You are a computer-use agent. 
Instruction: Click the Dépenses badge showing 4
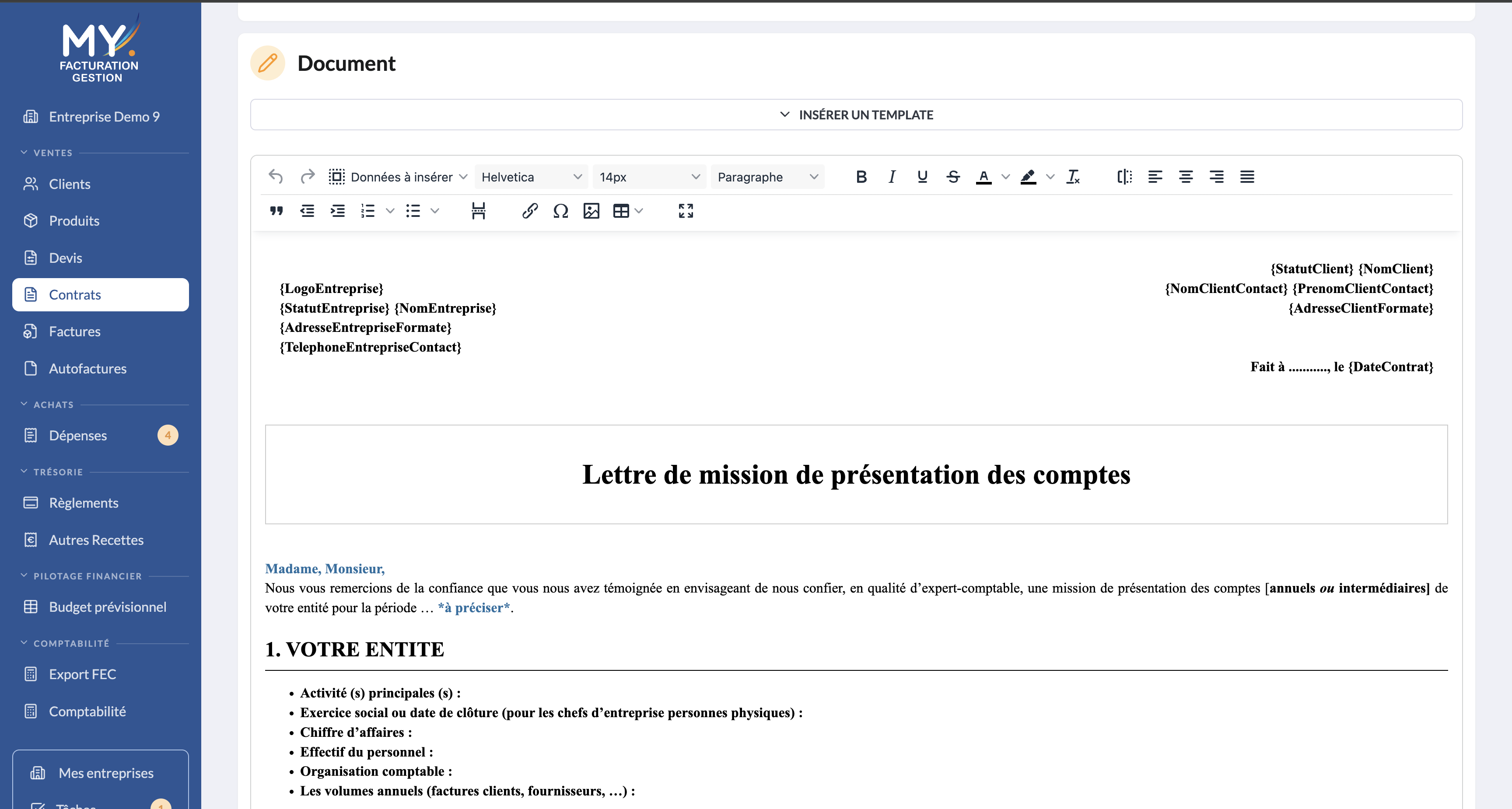(168, 435)
